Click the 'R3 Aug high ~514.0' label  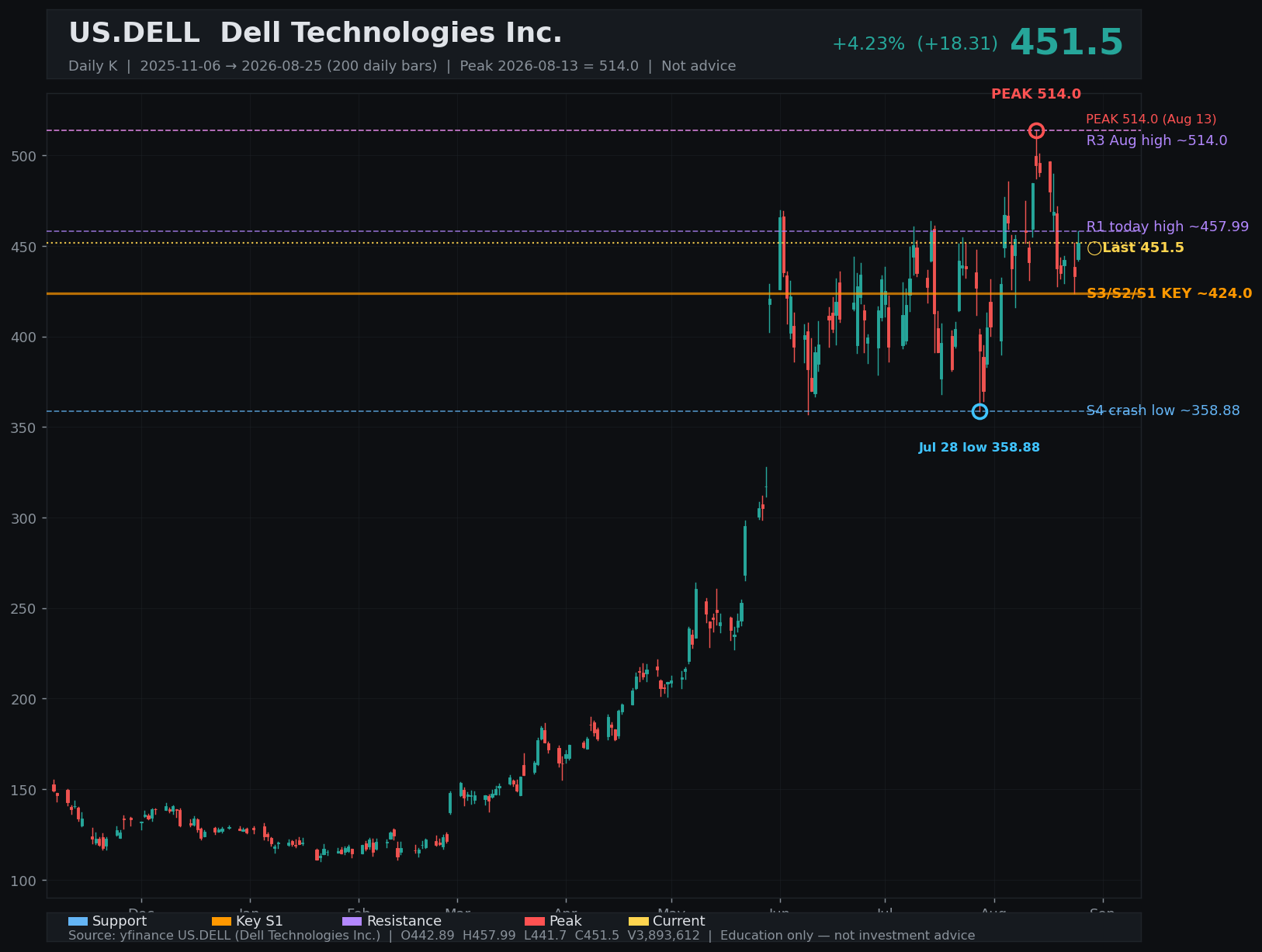(1156, 140)
